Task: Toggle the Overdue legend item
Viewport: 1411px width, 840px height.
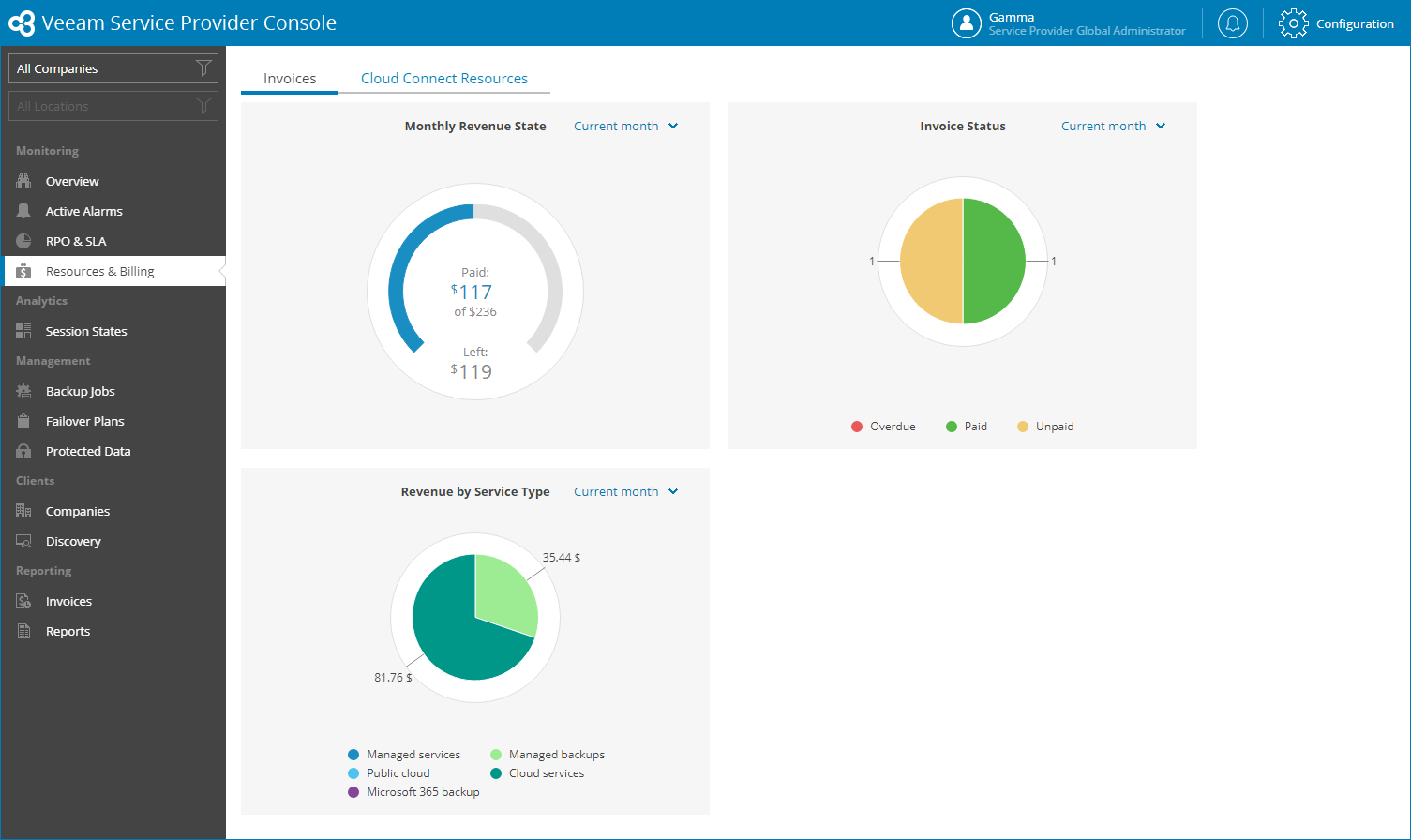Action: coord(883,427)
